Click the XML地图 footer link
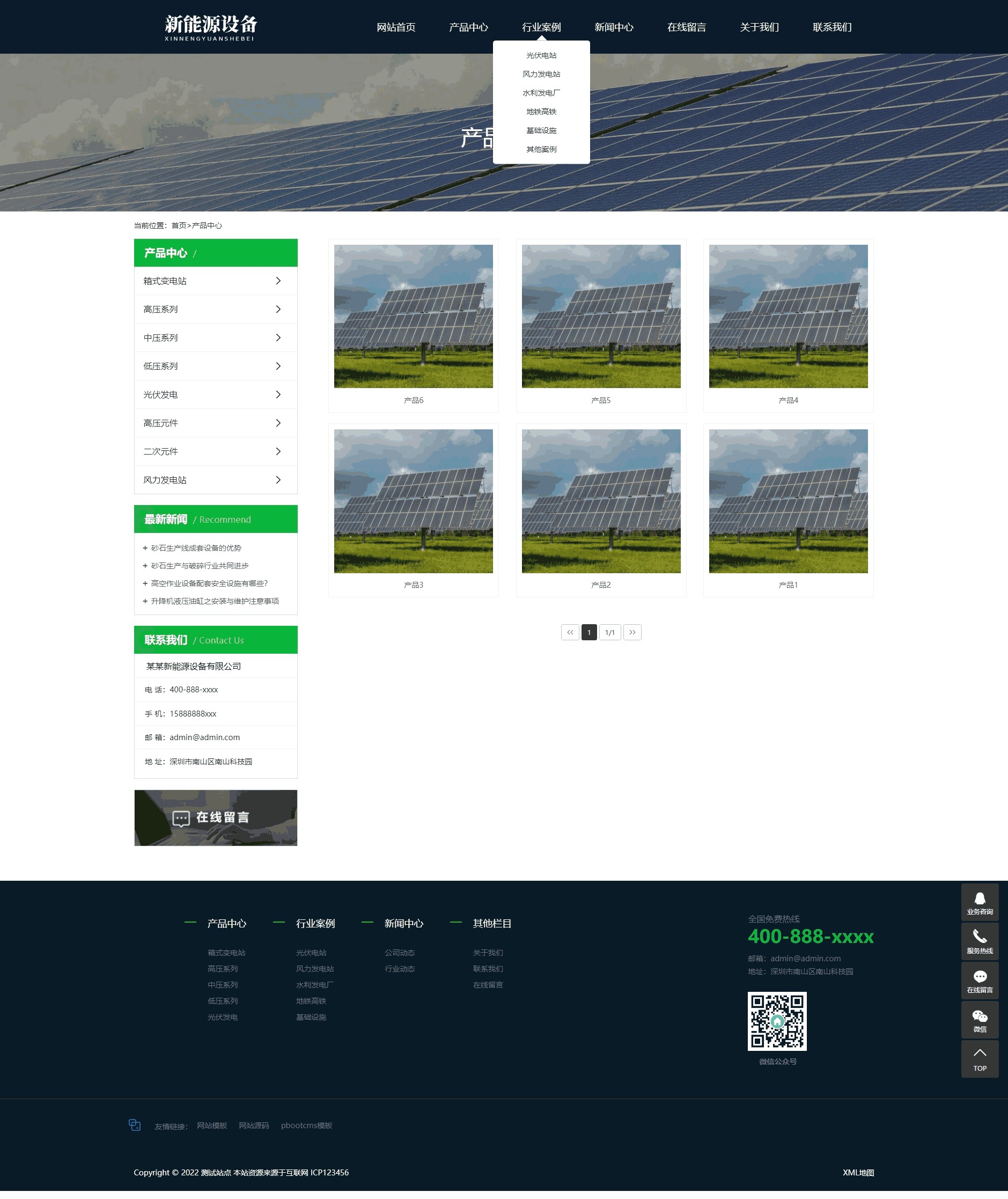Screen dimensions: 1008x1199 [x=858, y=1173]
